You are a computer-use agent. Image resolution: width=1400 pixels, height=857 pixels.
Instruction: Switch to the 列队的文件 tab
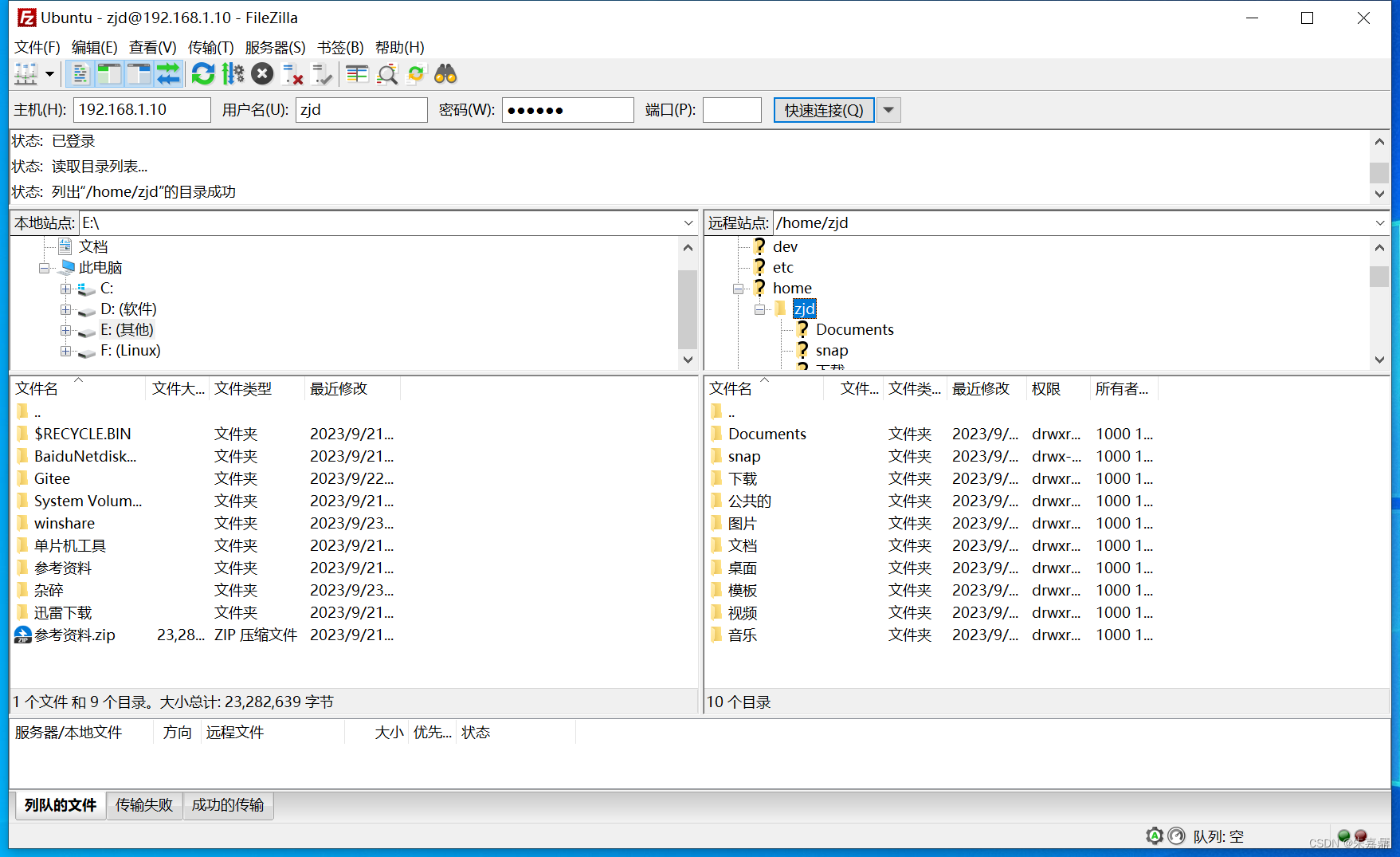coord(61,805)
